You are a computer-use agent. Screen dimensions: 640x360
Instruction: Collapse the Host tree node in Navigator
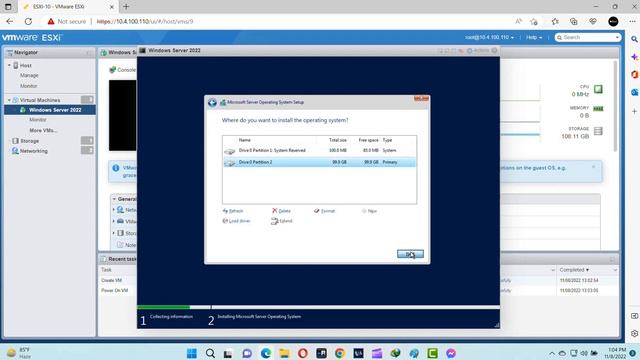click(x=9, y=65)
